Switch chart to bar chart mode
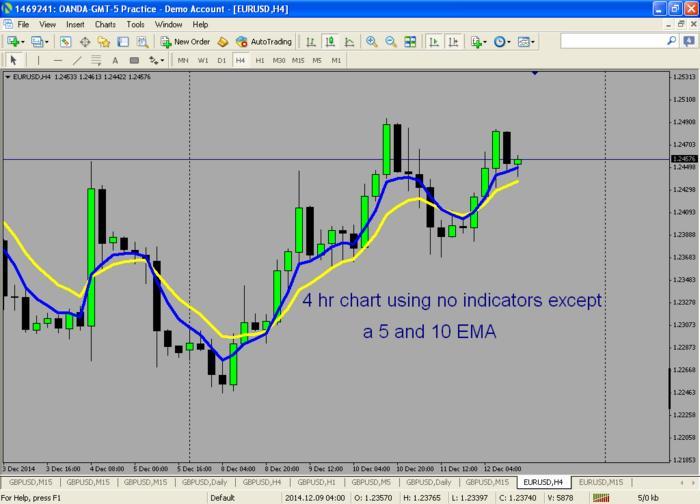Viewport: 700px width, 504px height. click(x=311, y=42)
